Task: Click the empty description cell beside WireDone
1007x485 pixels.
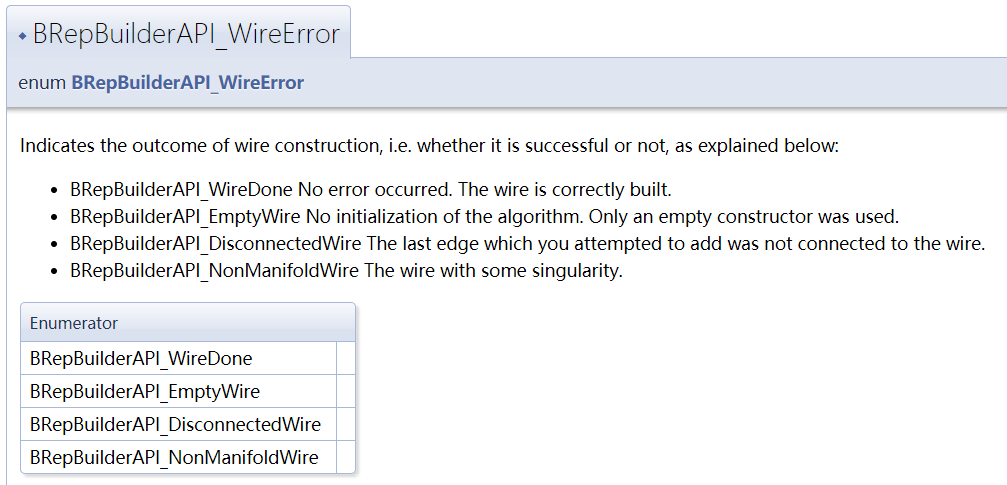Action: (x=346, y=358)
